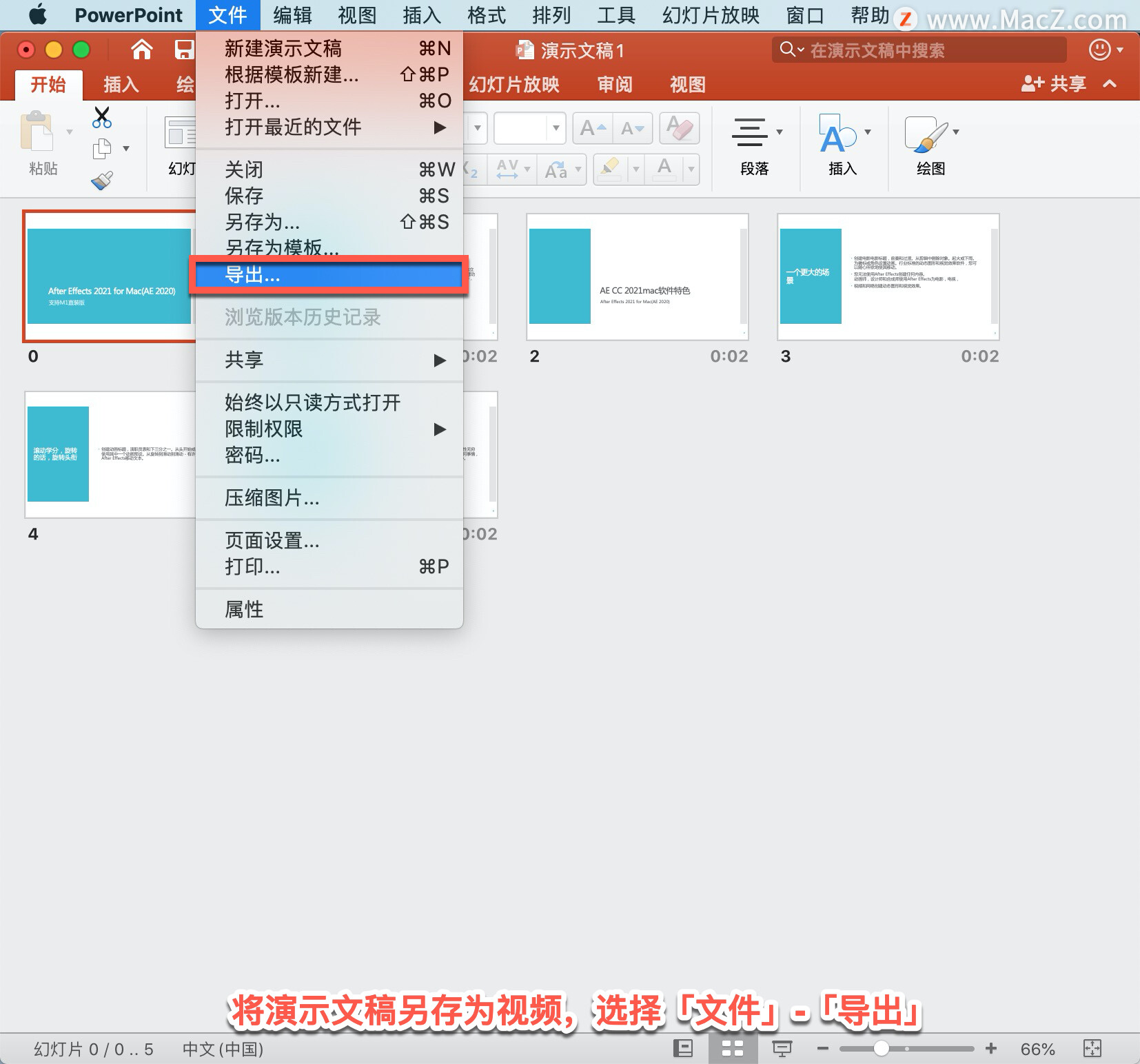Open the PowerPoint application menu

pyautogui.click(x=128, y=15)
